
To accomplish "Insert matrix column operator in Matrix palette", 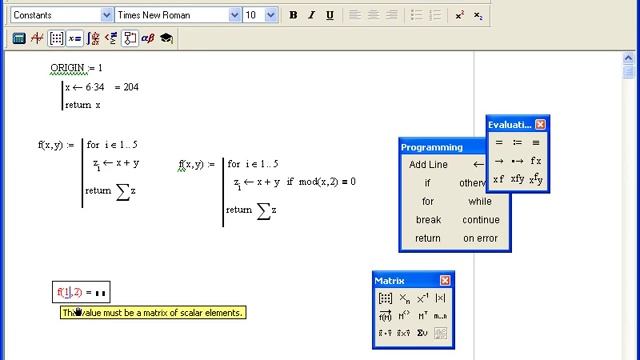I will click(x=404, y=316).
